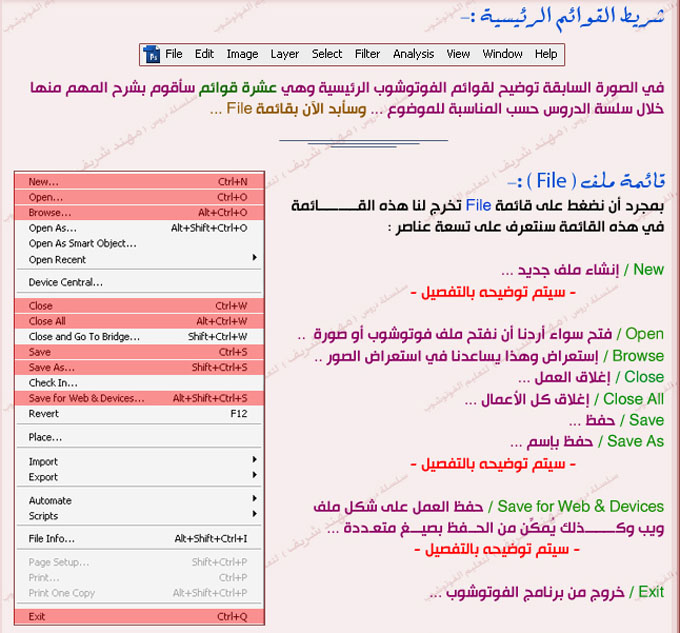Open the Analysis menu
Image resolution: width=680 pixels, height=633 pixels.
[x=413, y=54]
